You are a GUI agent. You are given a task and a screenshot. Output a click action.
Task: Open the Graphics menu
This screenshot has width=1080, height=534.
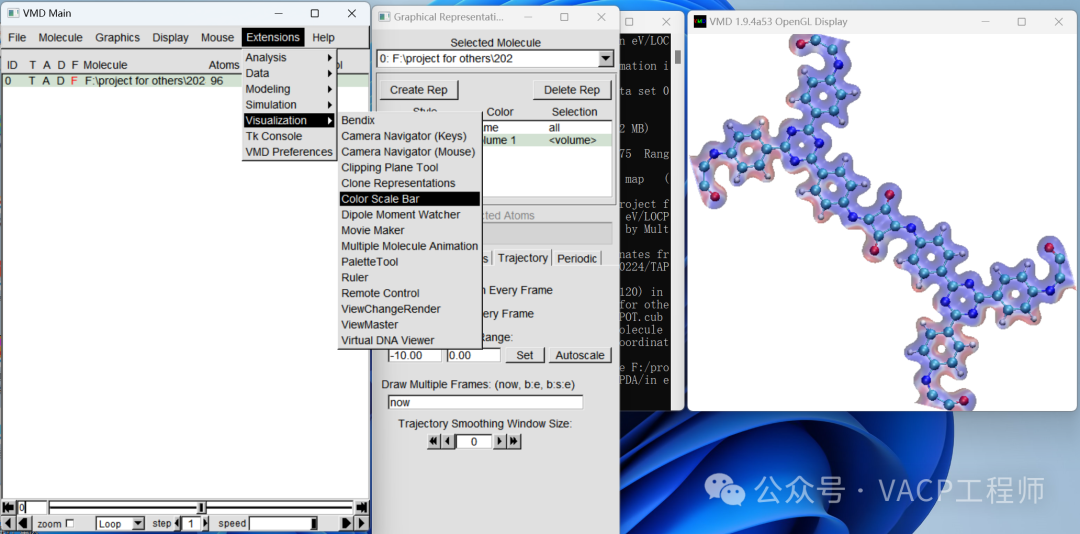117,37
